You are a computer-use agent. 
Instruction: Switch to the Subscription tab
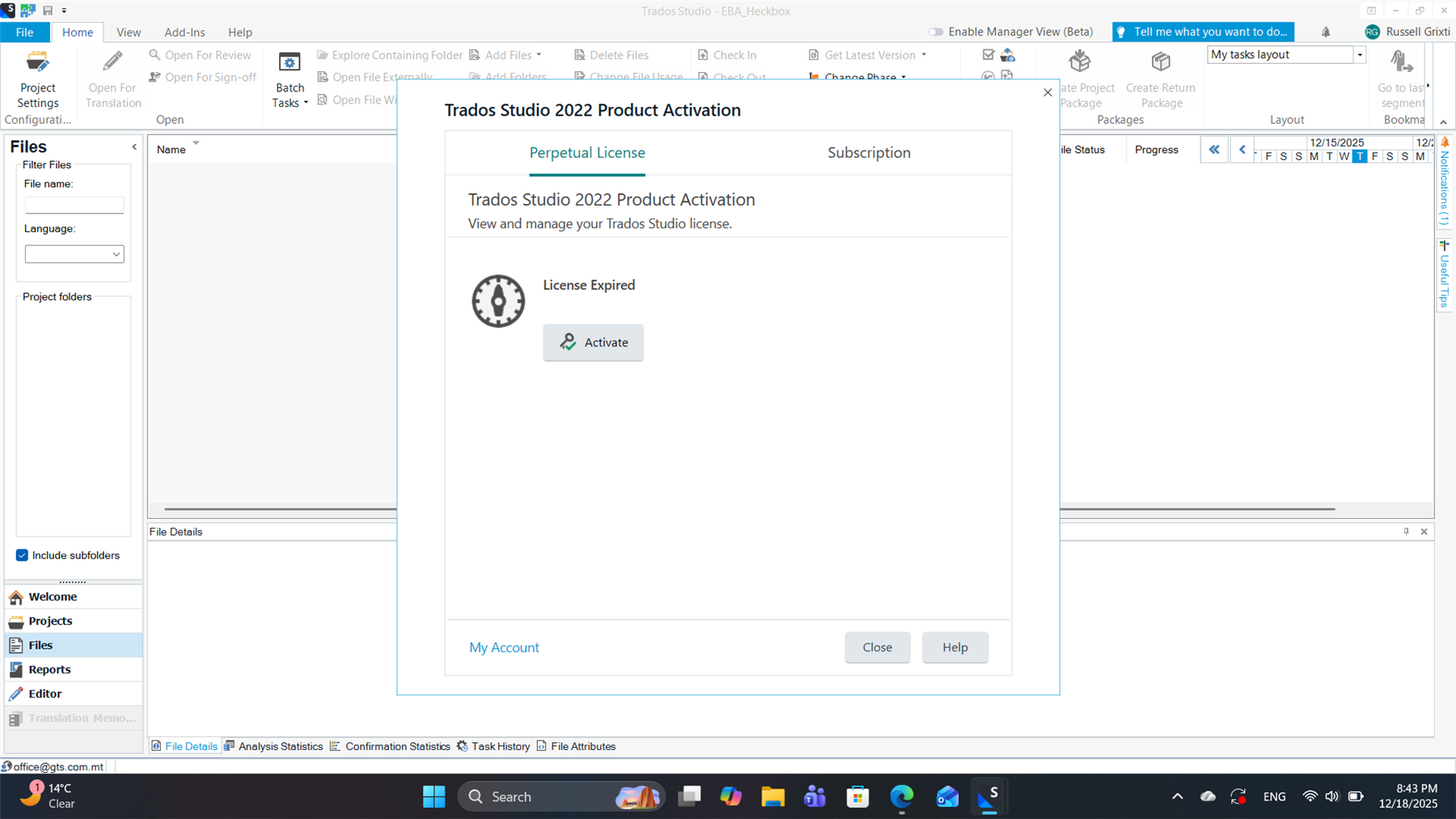pos(869,152)
